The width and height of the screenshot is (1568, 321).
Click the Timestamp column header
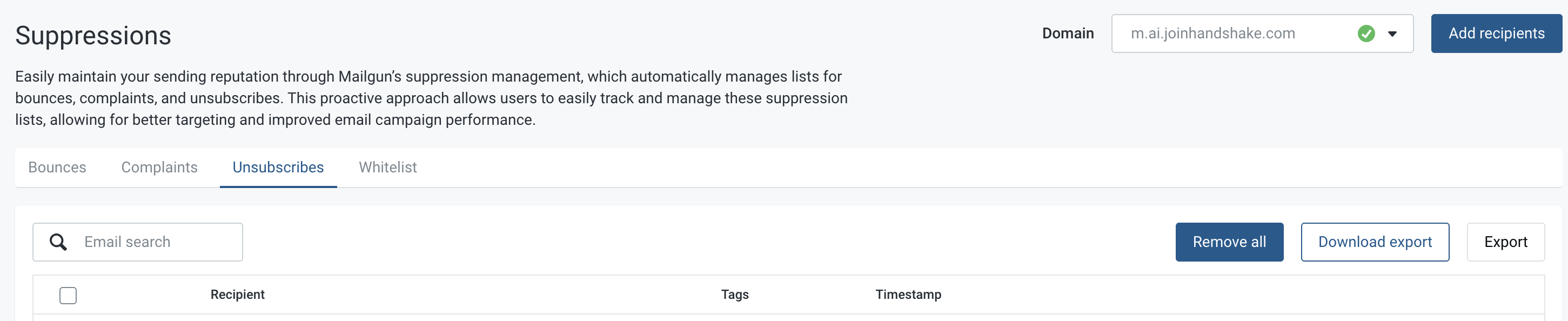pos(908,295)
